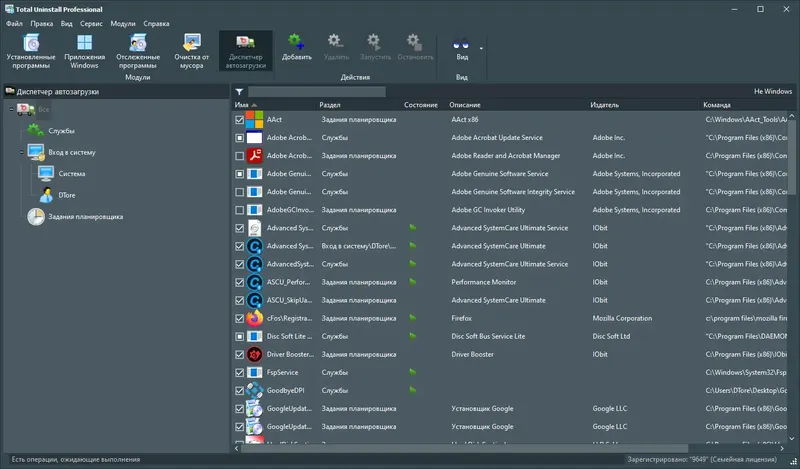Open the Вид menu in menu bar
The image size is (800, 469).
pos(66,23)
